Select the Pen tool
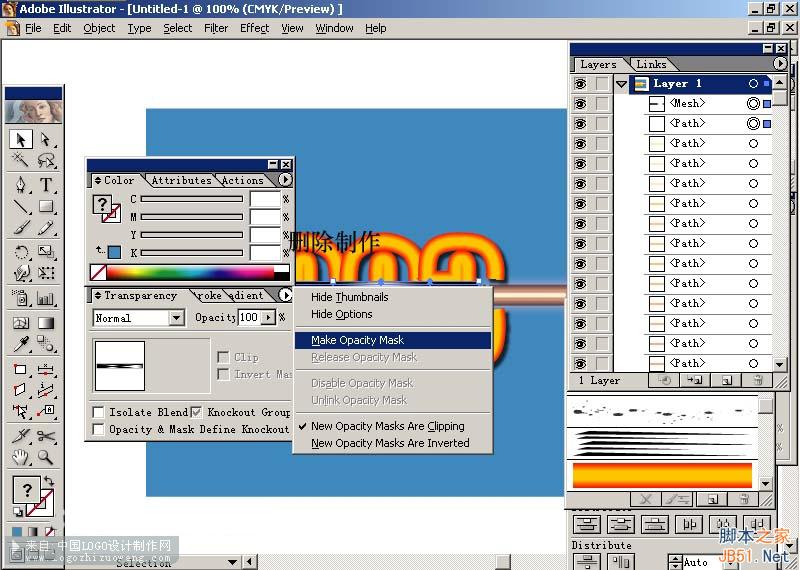Screen dimensions: 800x570 [21, 184]
